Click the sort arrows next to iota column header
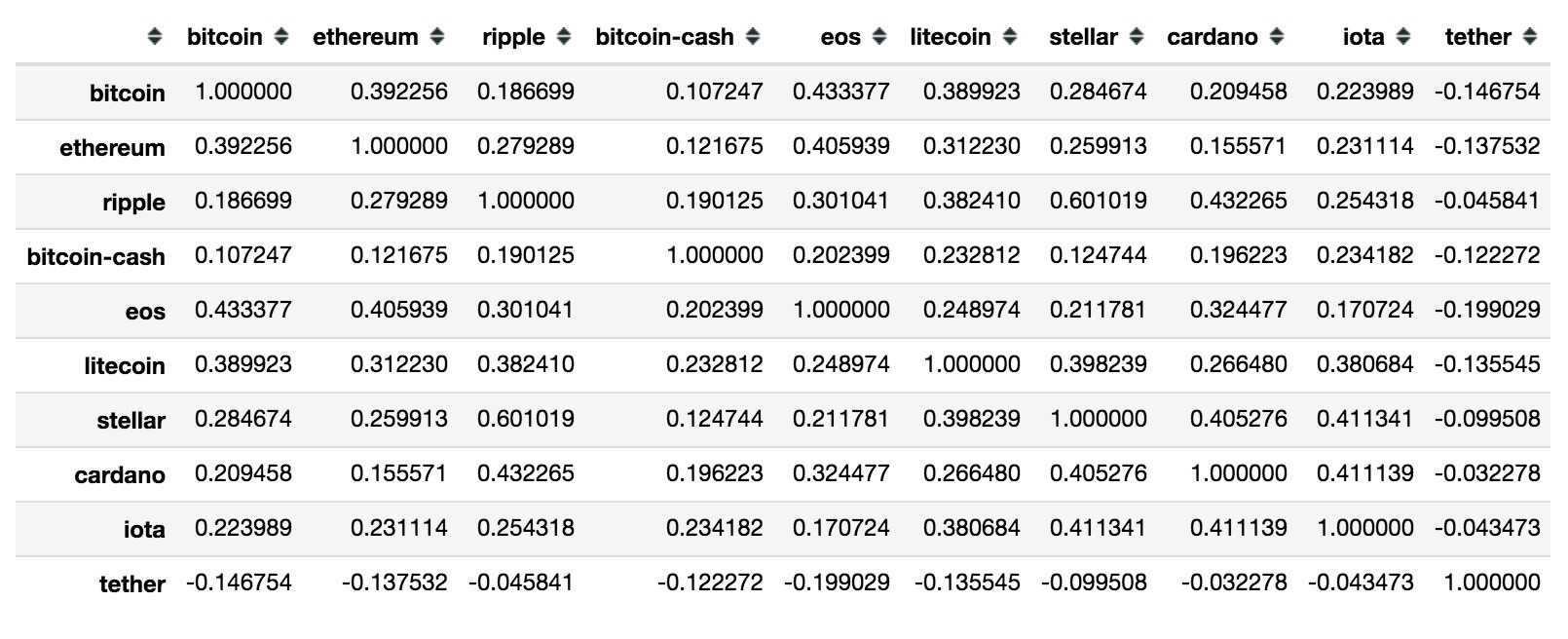The height and width of the screenshot is (639, 1568). (x=1403, y=37)
